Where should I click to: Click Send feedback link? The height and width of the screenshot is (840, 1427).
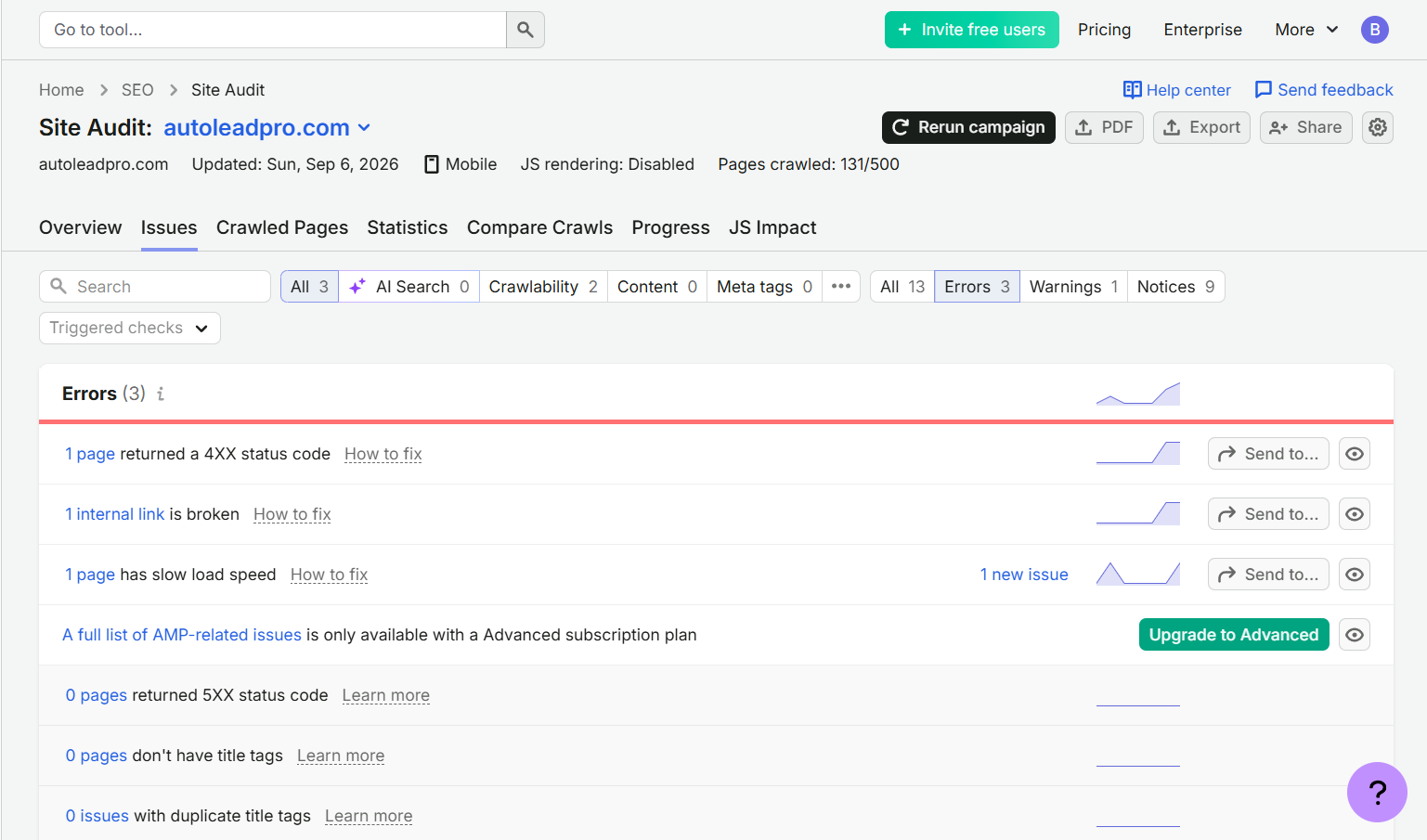tap(1324, 90)
